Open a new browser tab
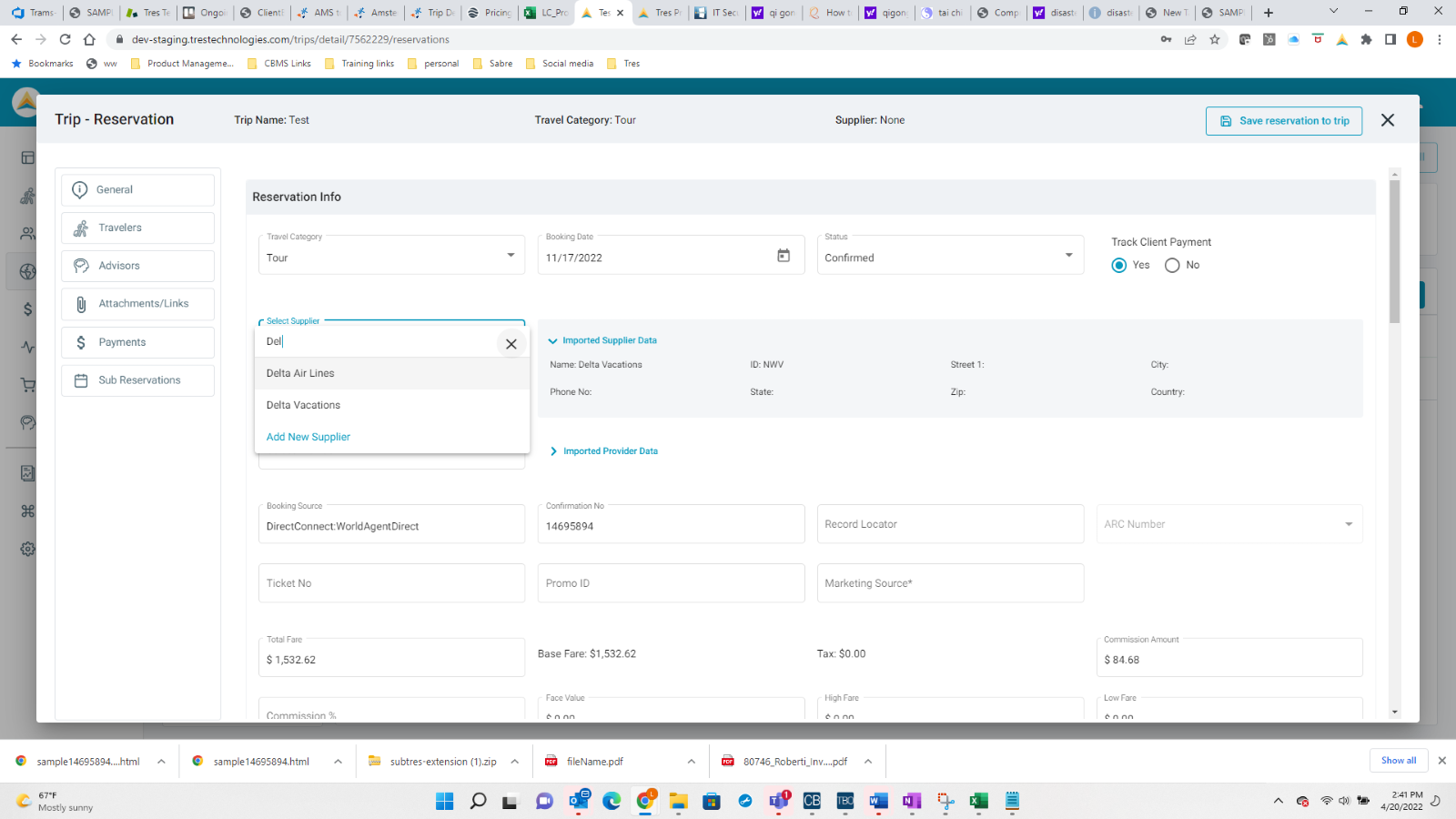The width and height of the screenshot is (1456, 819). click(1269, 13)
